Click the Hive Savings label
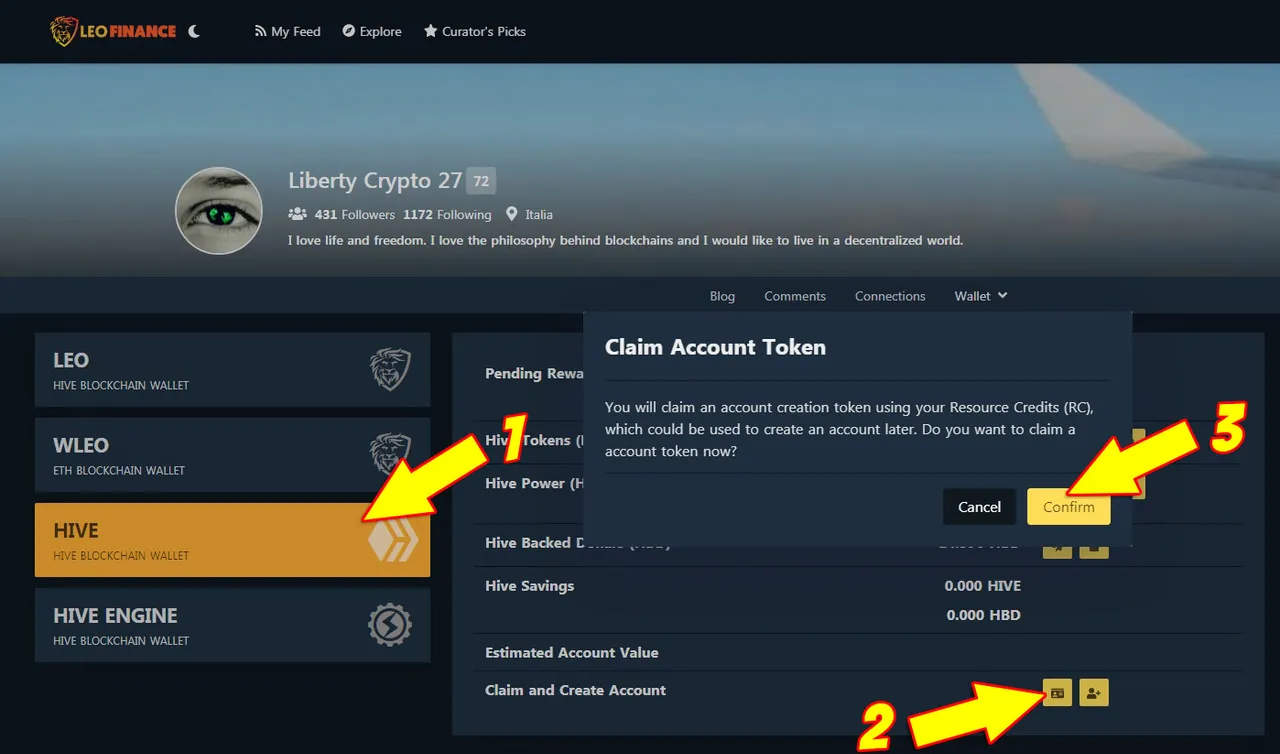1280x754 pixels. coord(529,586)
